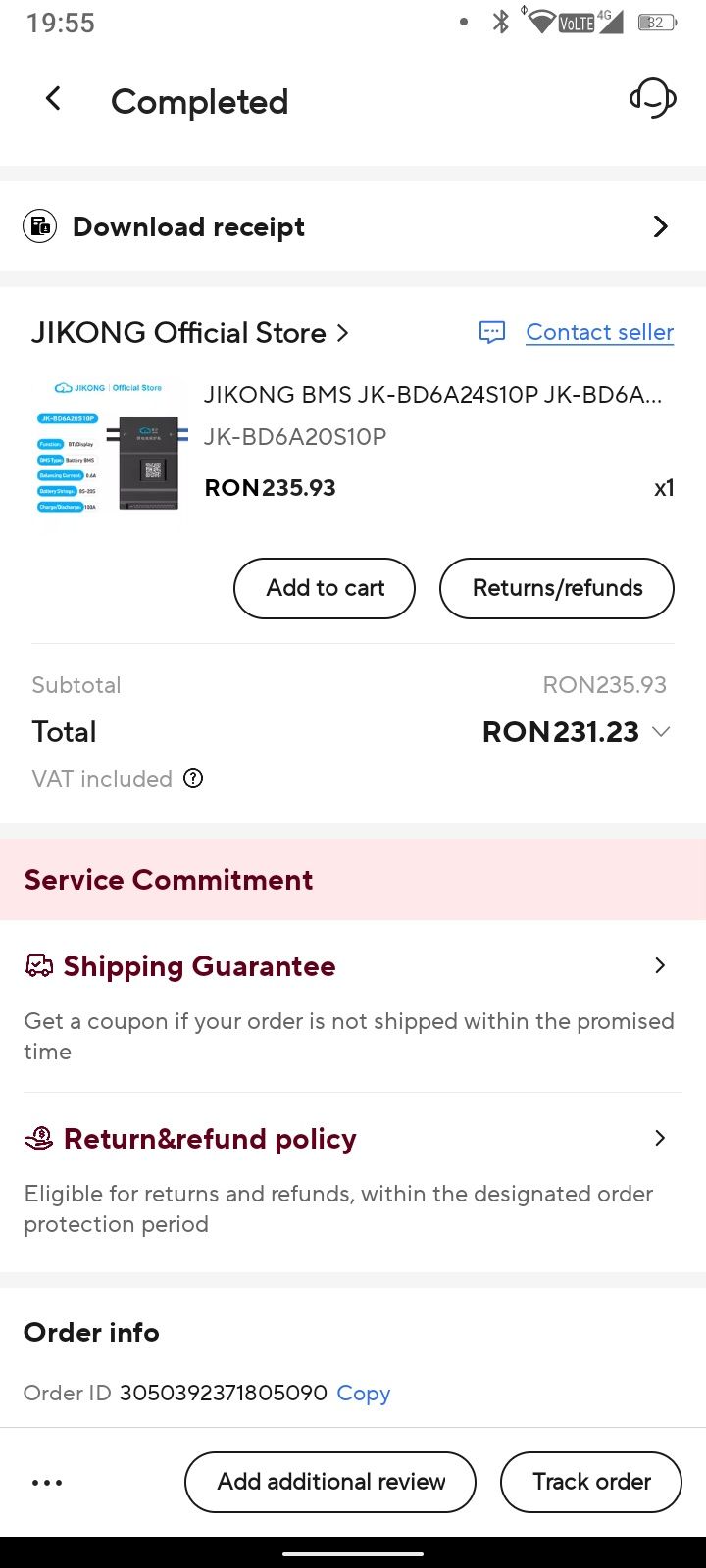Open Return&refund policy details chevron
Viewport: 706px width, 1568px height.
point(660,1138)
